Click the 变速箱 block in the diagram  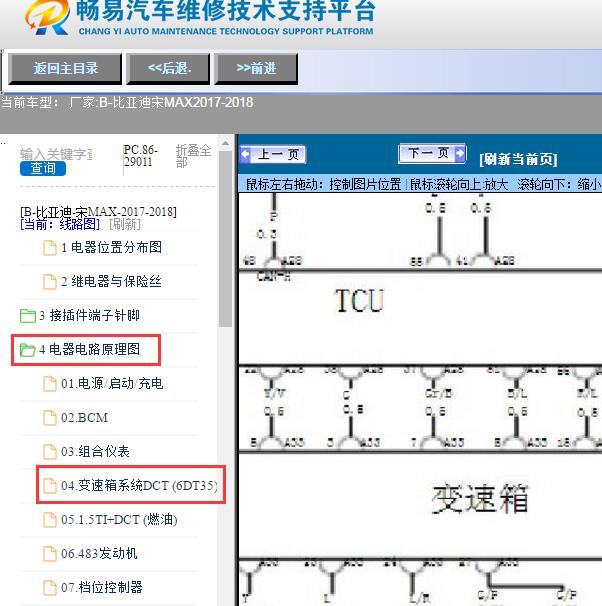click(480, 499)
